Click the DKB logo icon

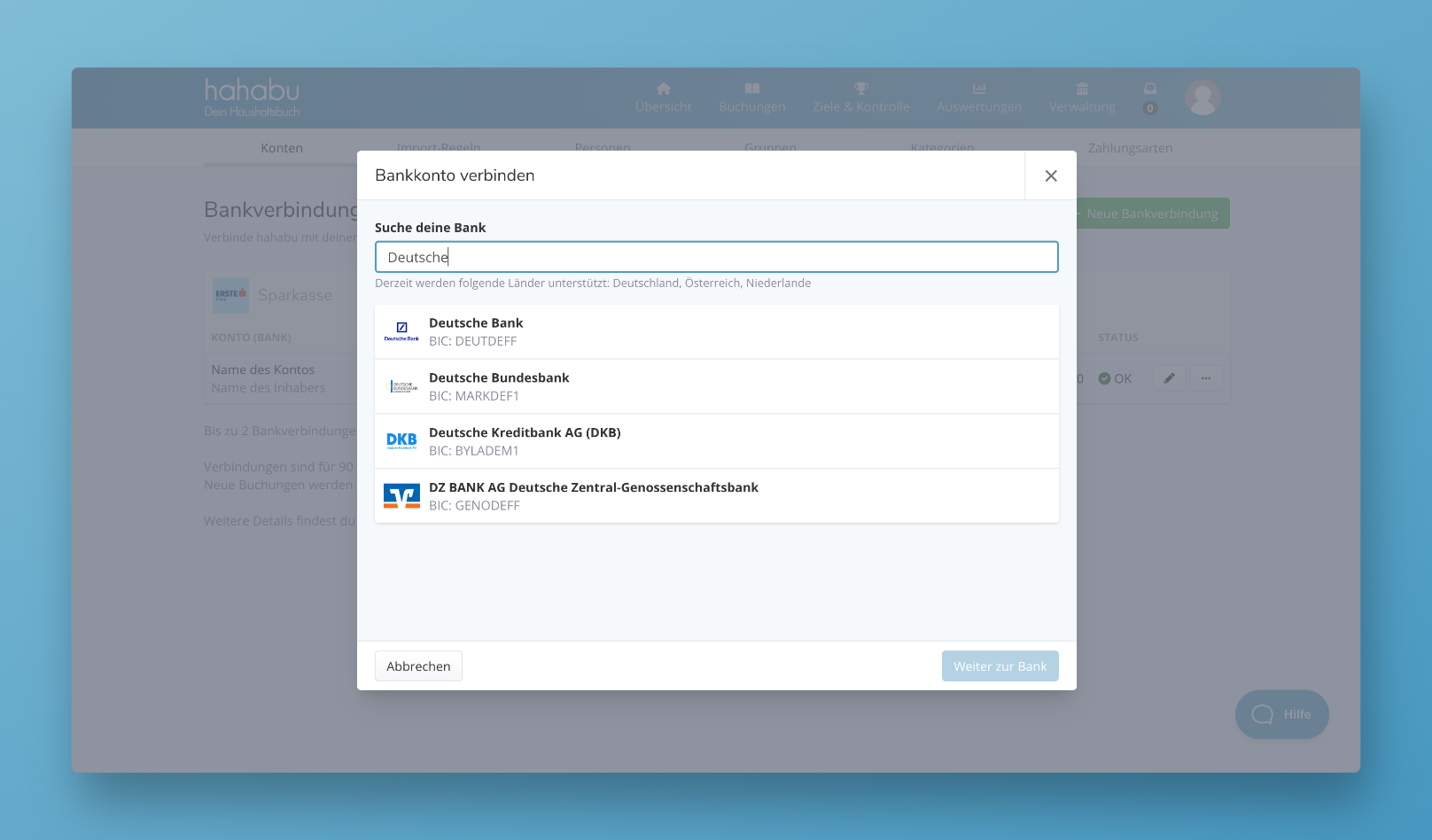pos(401,441)
